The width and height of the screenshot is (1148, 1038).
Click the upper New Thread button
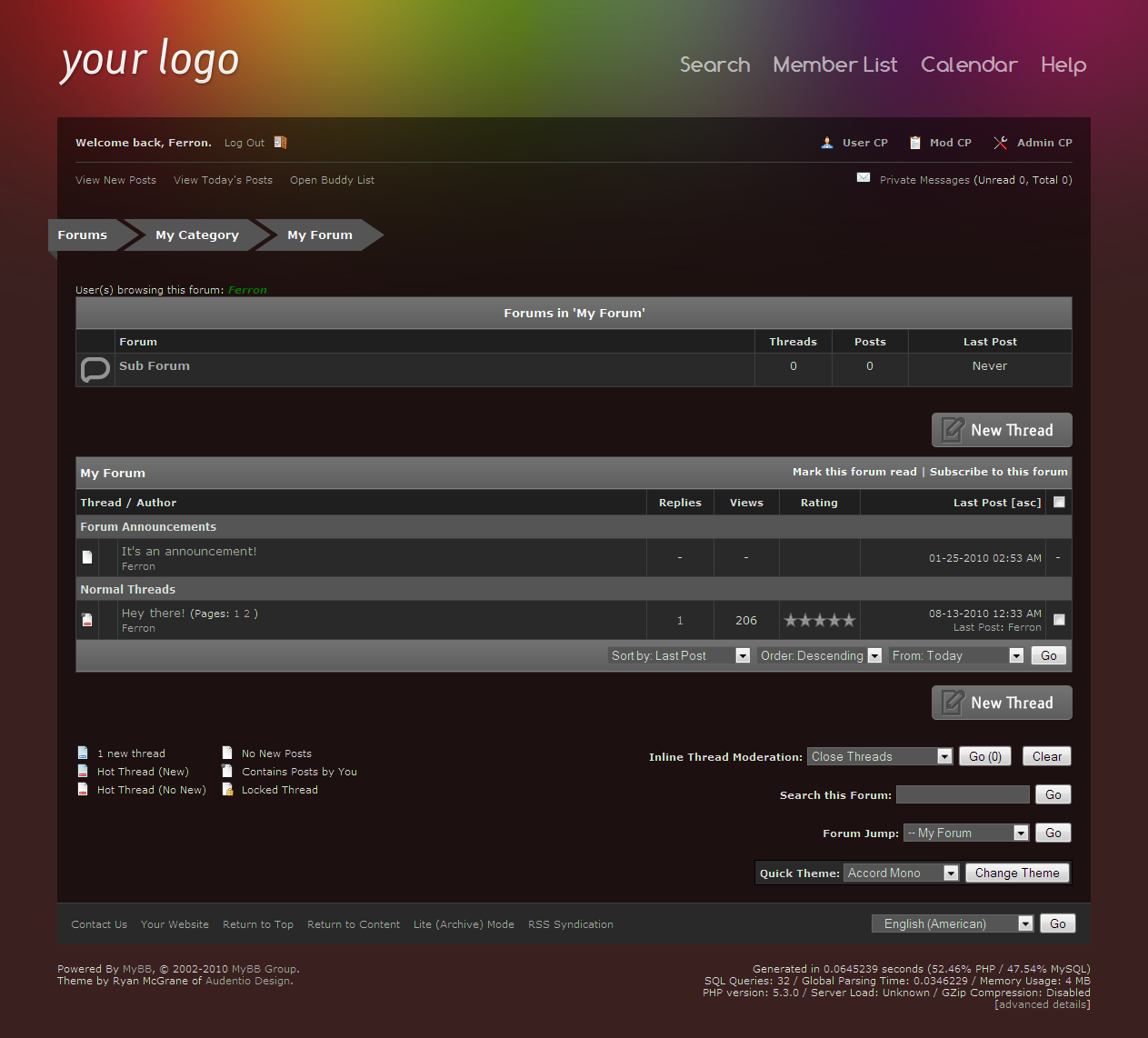tap(1002, 430)
